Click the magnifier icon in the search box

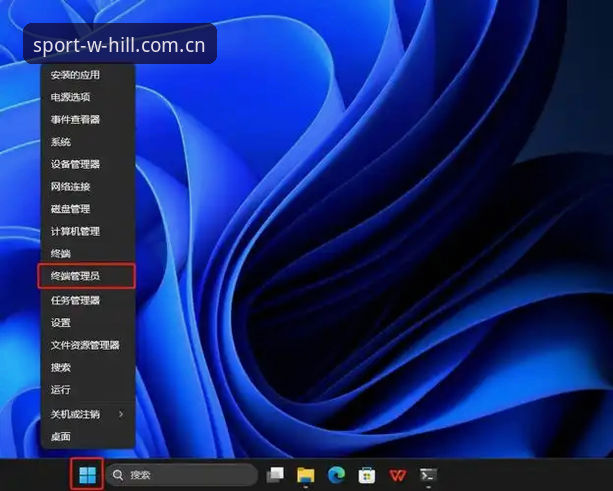pyautogui.click(x=118, y=475)
